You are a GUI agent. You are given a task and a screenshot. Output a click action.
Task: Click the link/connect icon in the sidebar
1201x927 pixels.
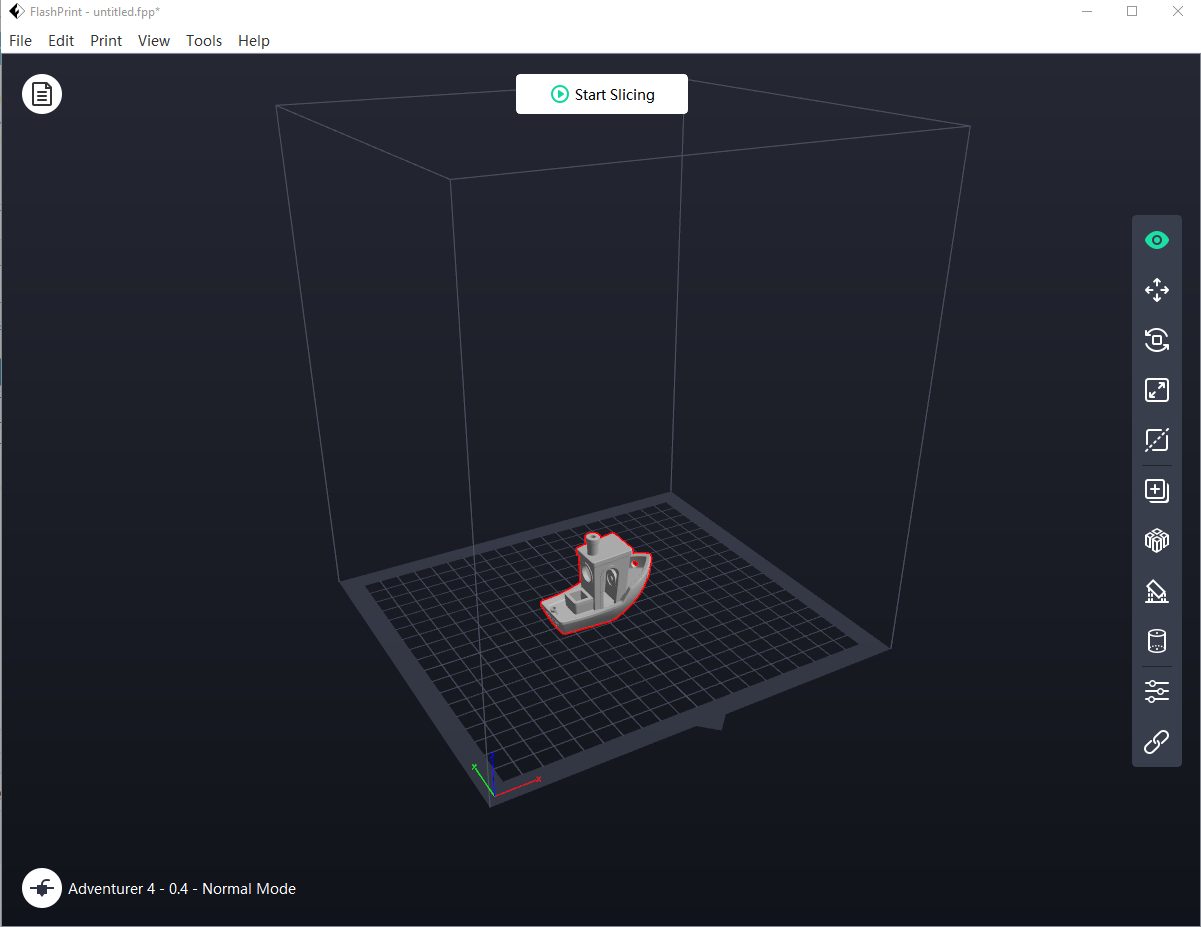click(1157, 742)
